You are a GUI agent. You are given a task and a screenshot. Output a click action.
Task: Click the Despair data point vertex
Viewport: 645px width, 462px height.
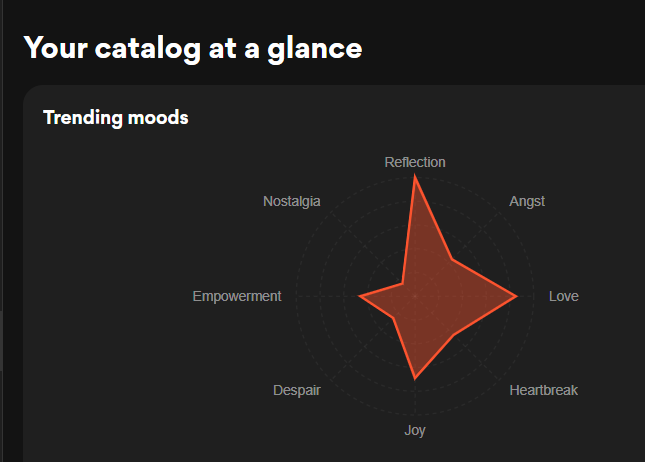tap(393, 318)
